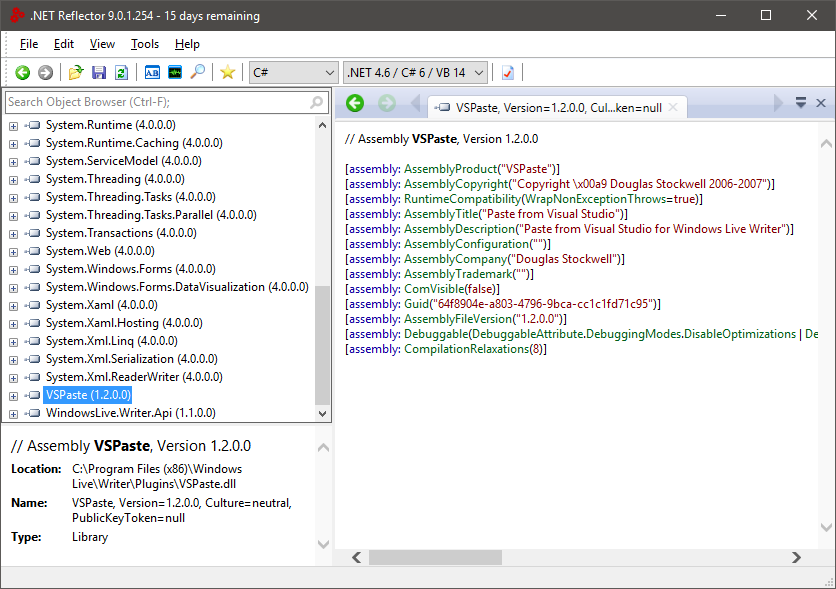This screenshot has height=589, width=836.
Task: Click the tree scrollbar down arrow
Action: (x=322, y=414)
